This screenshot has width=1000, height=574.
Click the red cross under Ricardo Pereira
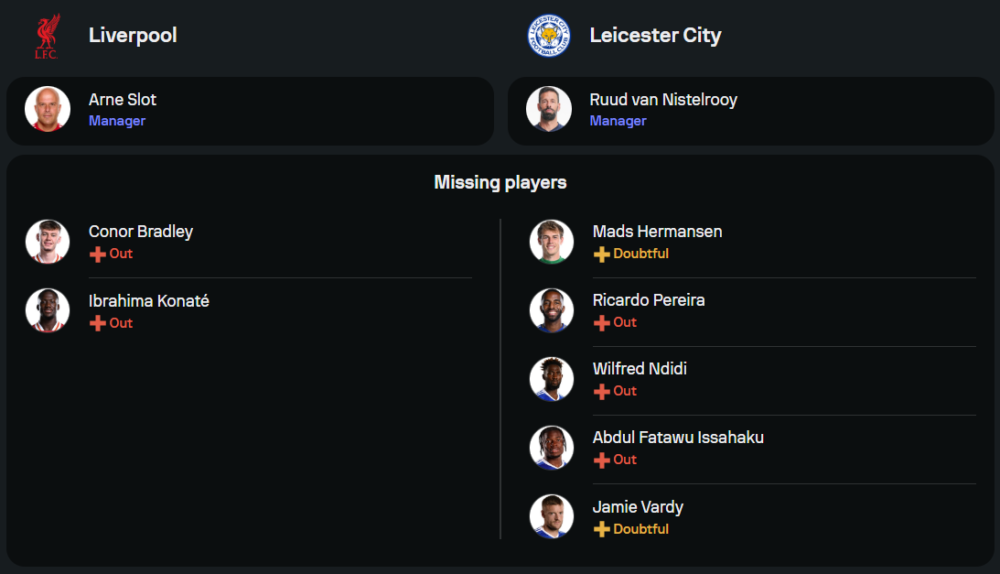pyautogui.click(x=601, y=323)
